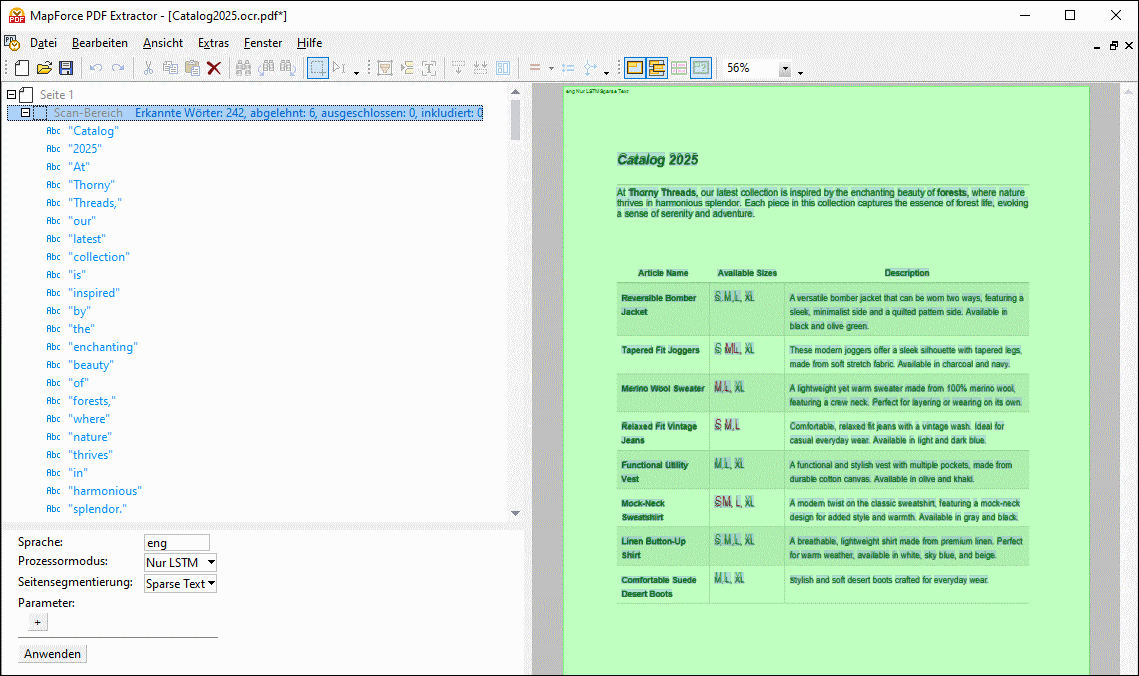This screenshot has height=676, width=1139.
Task: Save the file with the floppy icon
Action: coord(66,68)
